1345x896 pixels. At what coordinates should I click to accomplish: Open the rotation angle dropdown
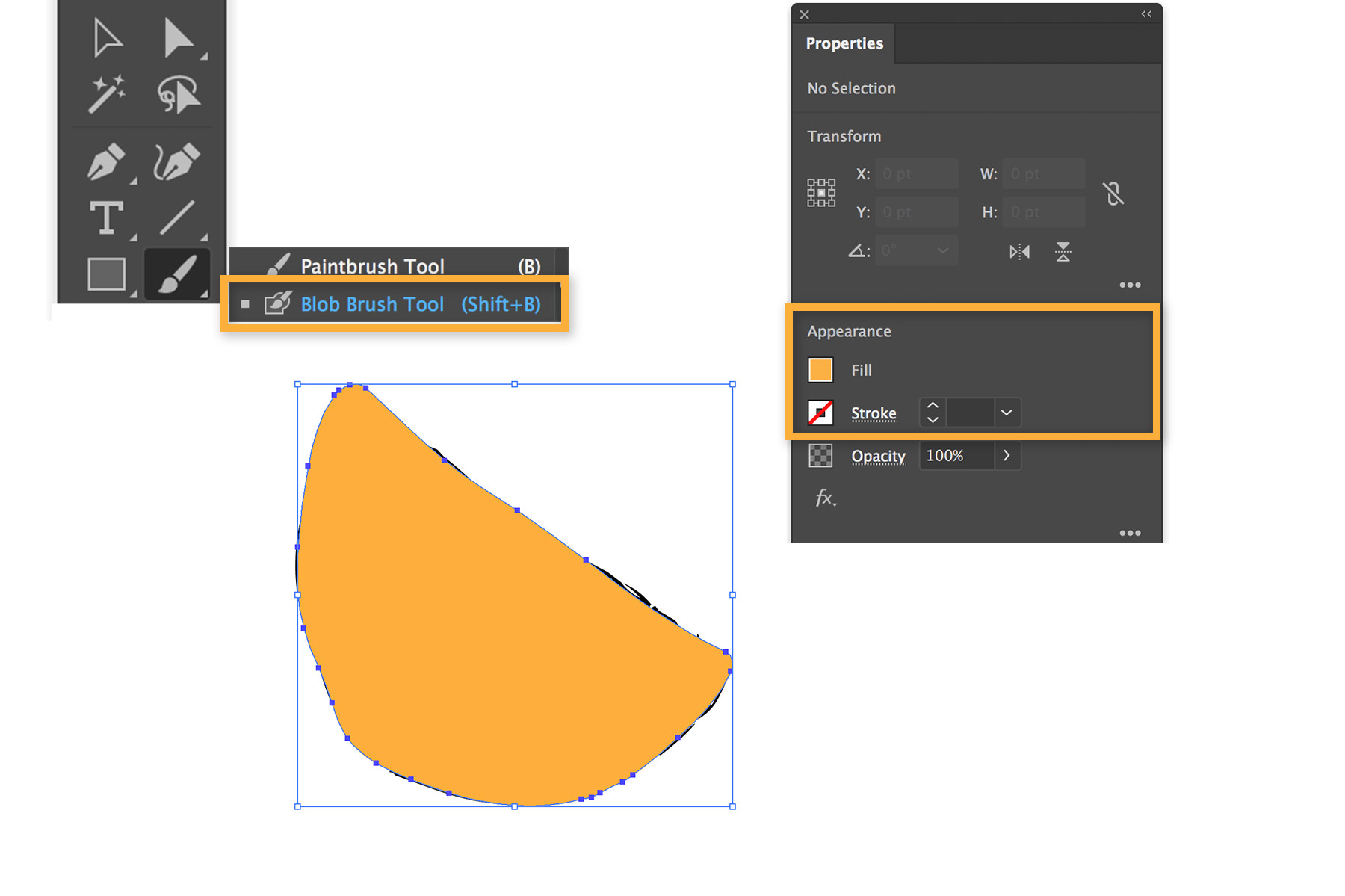click(942, 250)
